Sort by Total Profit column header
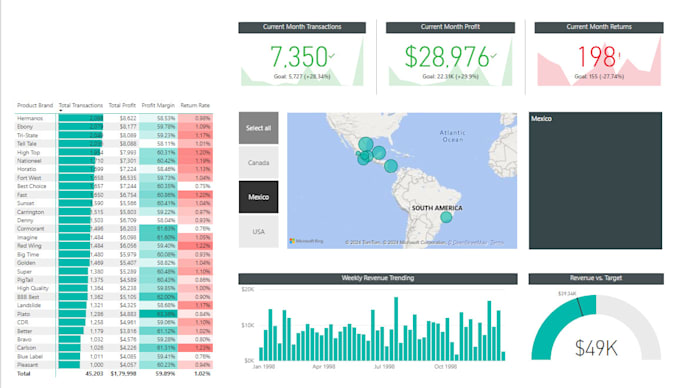The height and width of the screenshot is (388, 680). [122, 105]
